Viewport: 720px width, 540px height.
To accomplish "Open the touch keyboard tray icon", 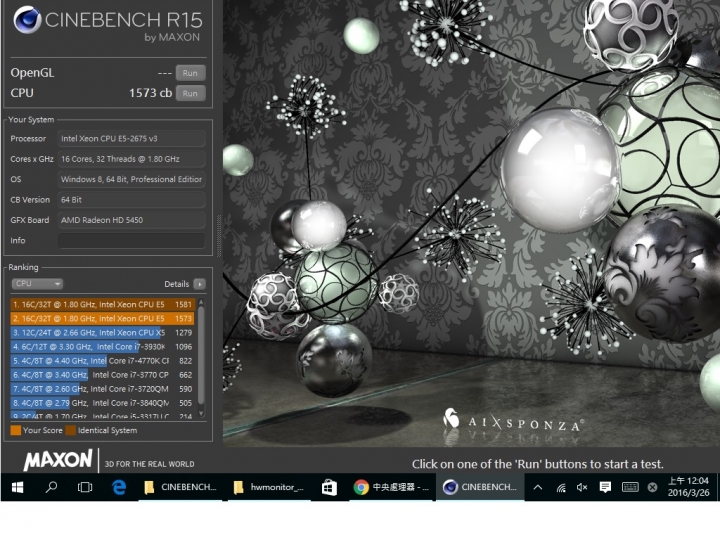I will 630,487.
